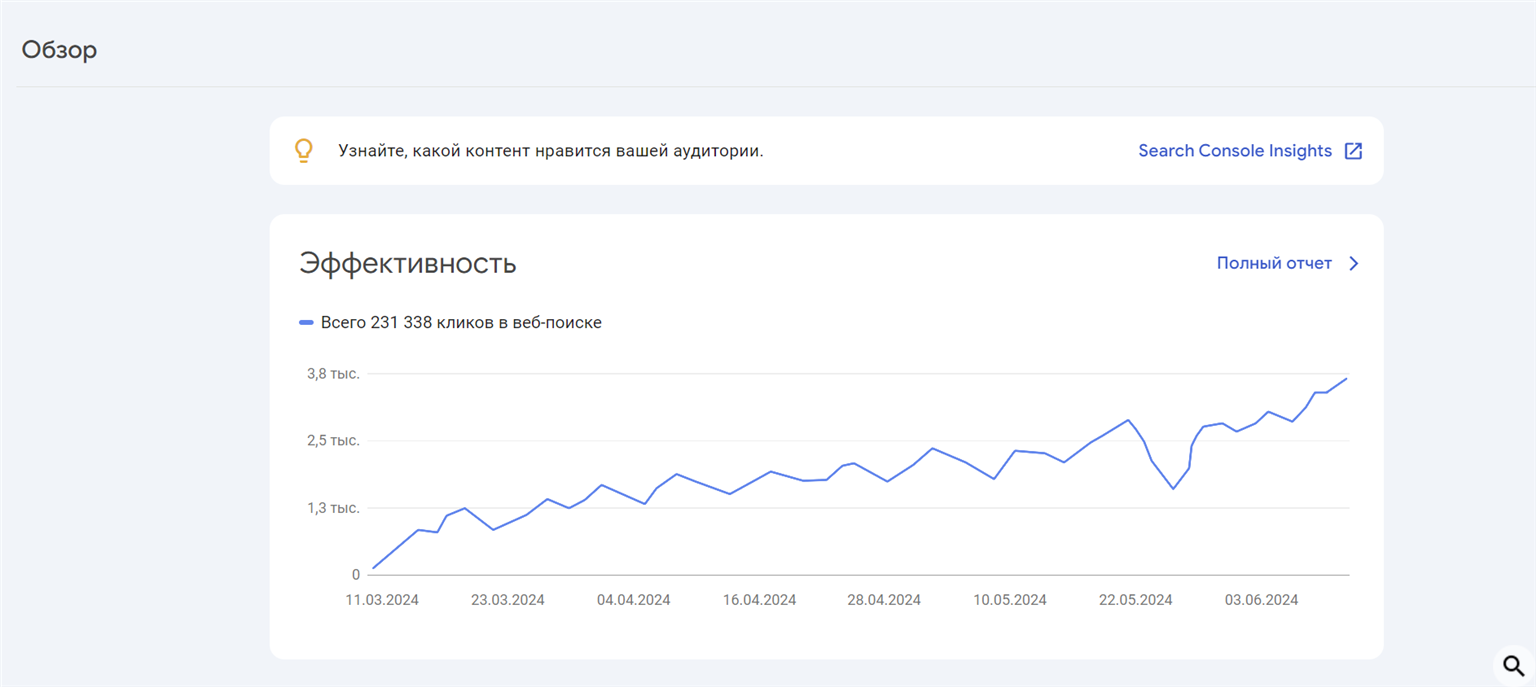
Task: Click the legend text Всего 231 338 кликов
Action: 461,323
